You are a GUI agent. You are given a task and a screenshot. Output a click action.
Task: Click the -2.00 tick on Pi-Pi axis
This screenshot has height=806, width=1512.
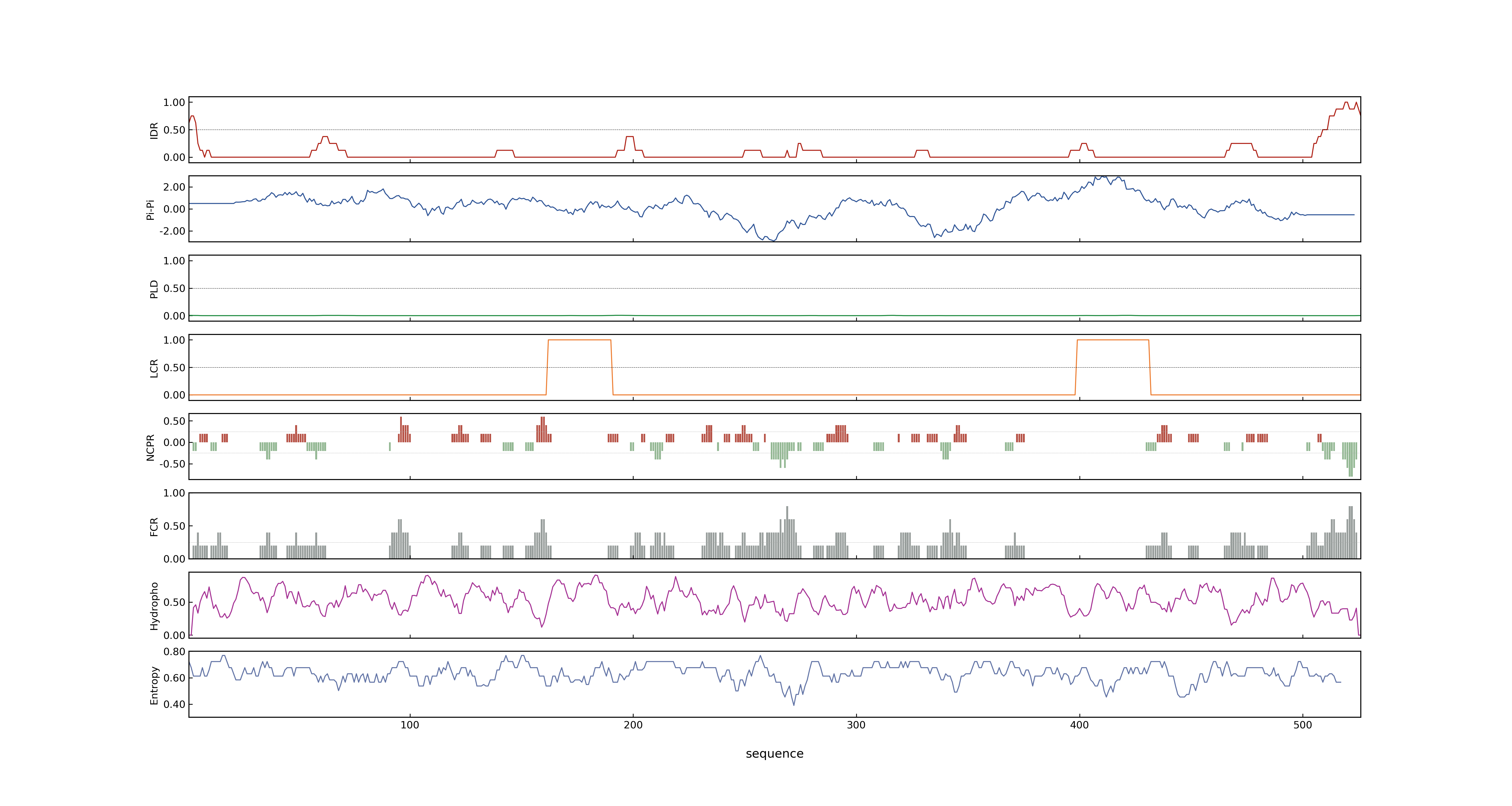pyautogui.click(x=172, y=231)
